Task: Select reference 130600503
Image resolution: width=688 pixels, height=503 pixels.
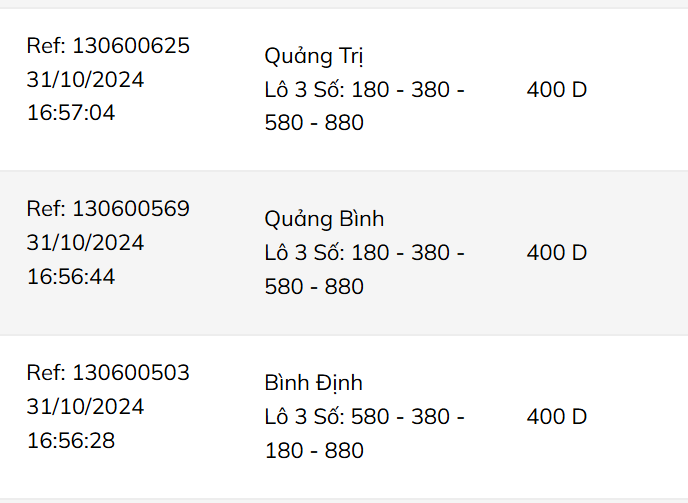Action: 108,373
